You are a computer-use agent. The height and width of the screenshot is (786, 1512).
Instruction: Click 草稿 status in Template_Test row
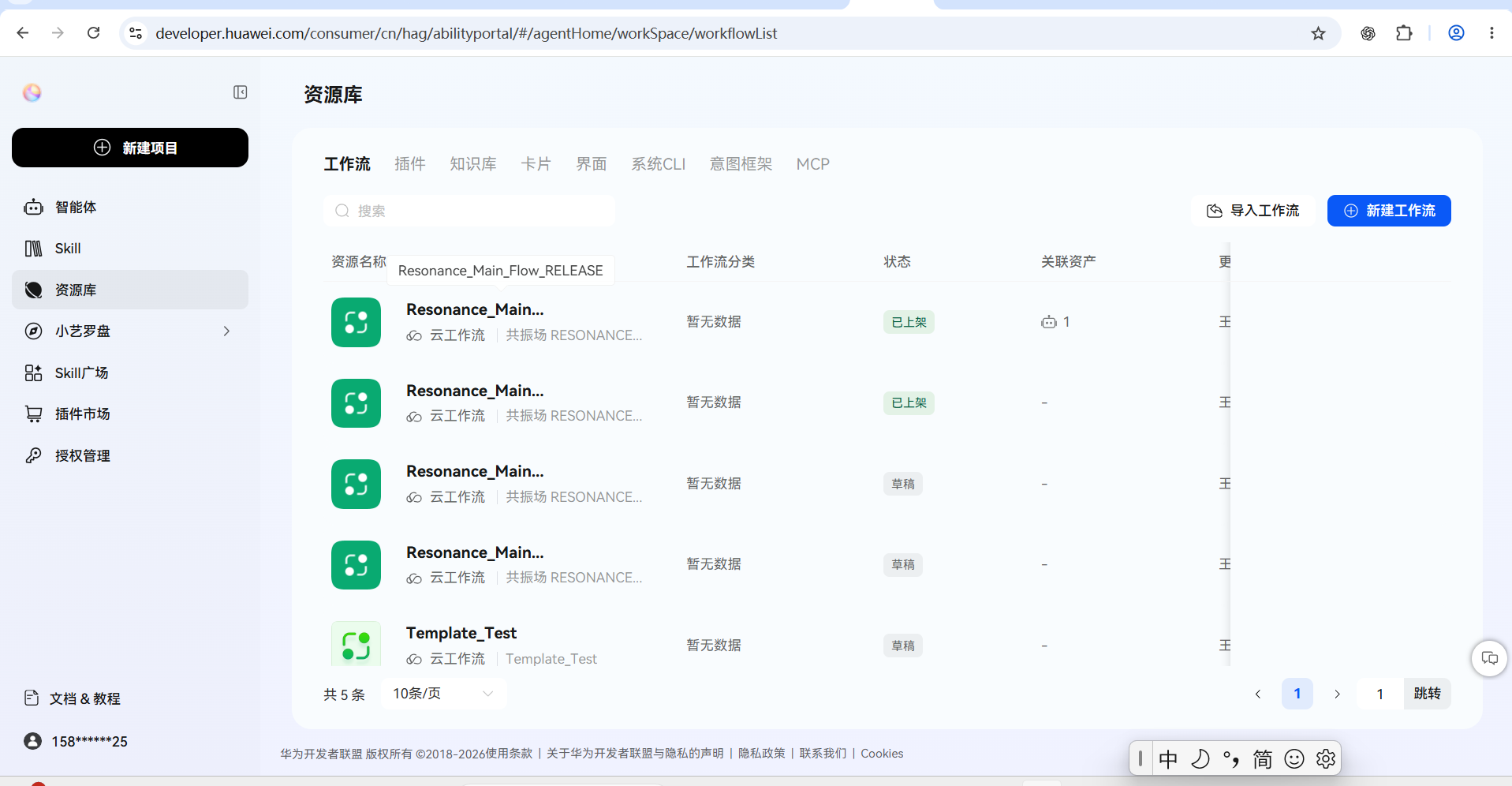pyautogui.click(x=903, y=646)
